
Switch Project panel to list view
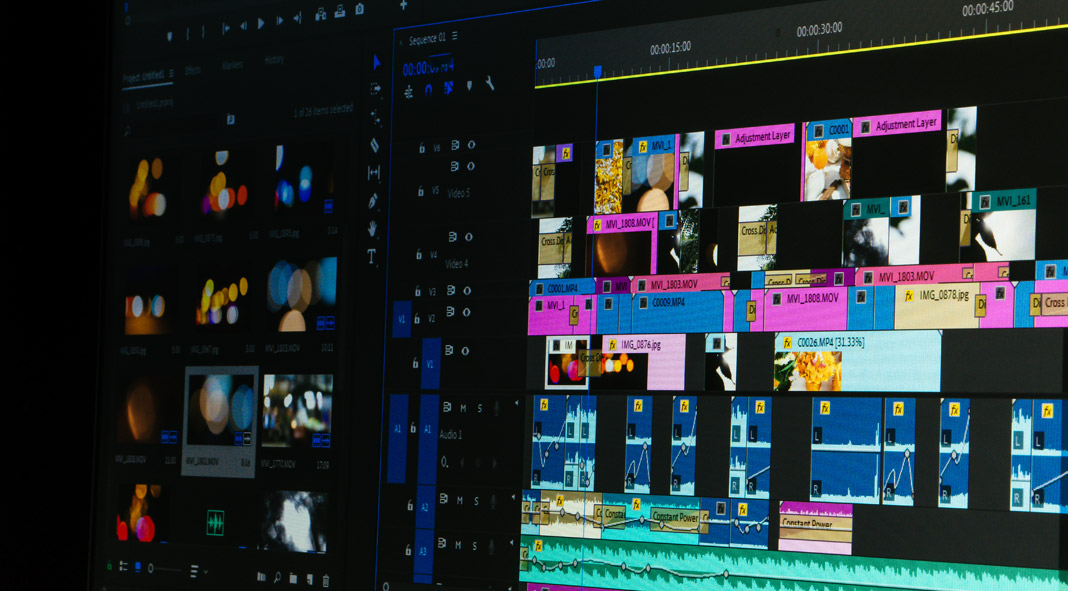123,566
